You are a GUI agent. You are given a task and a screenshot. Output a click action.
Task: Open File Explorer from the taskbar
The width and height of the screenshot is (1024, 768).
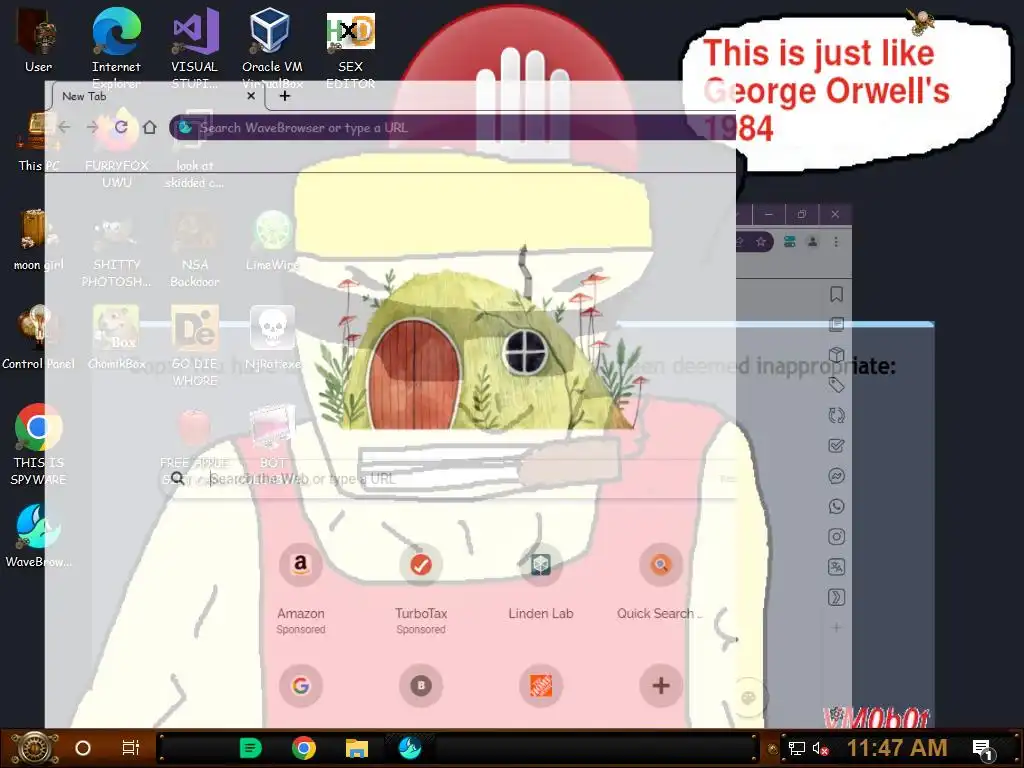coord(357,748)
